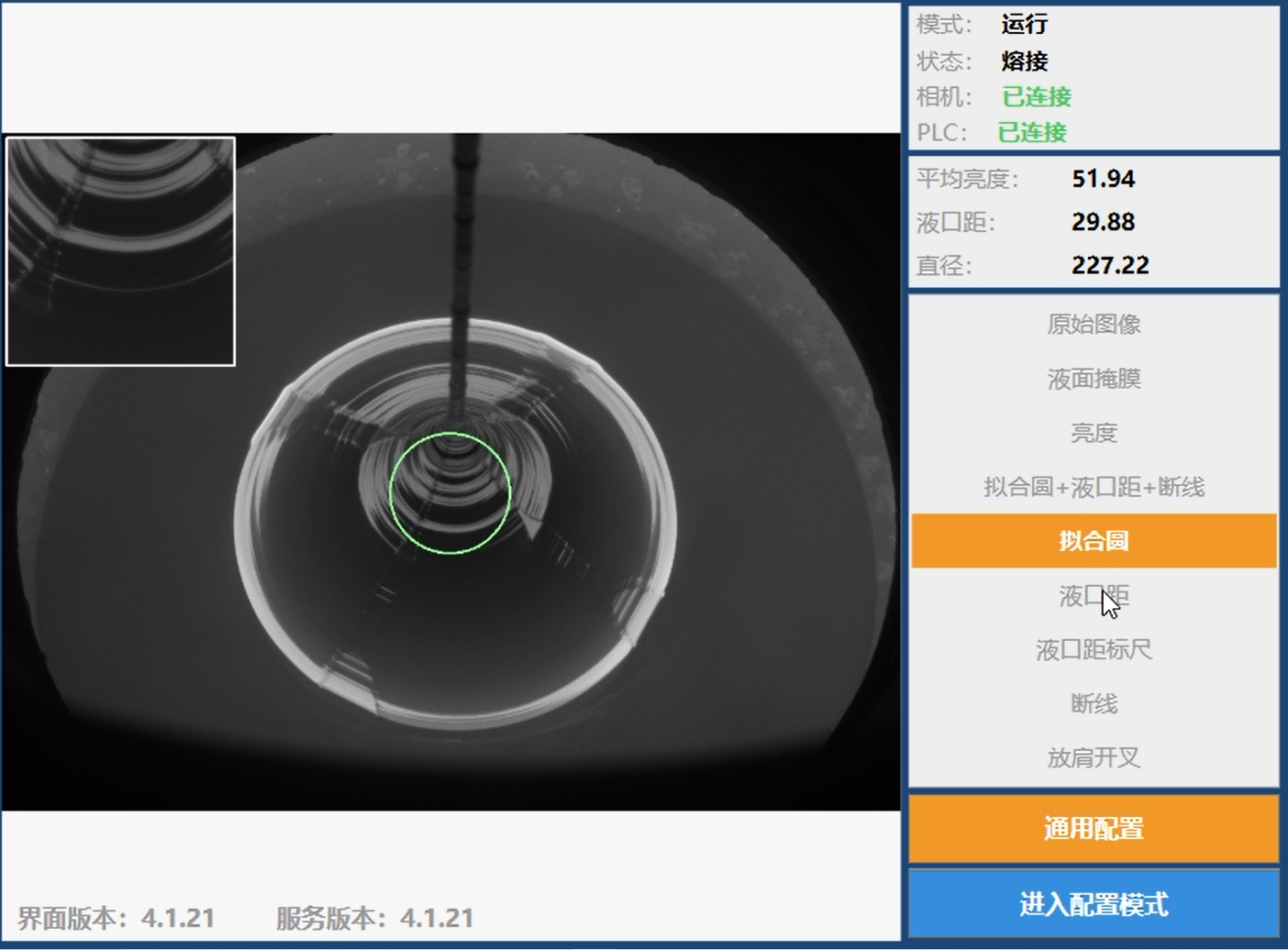Click the highlighted 拟合圆 option

[1094, 541]
